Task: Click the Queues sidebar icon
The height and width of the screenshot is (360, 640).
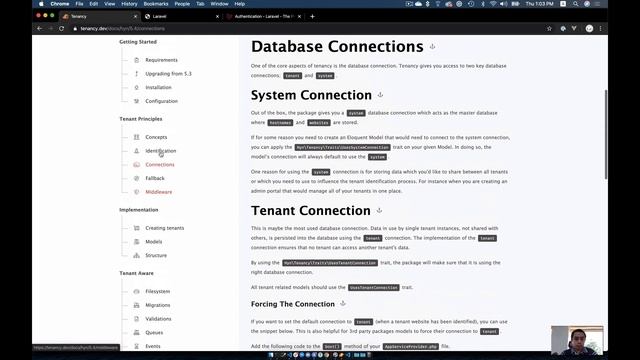Action: (136, 333)
